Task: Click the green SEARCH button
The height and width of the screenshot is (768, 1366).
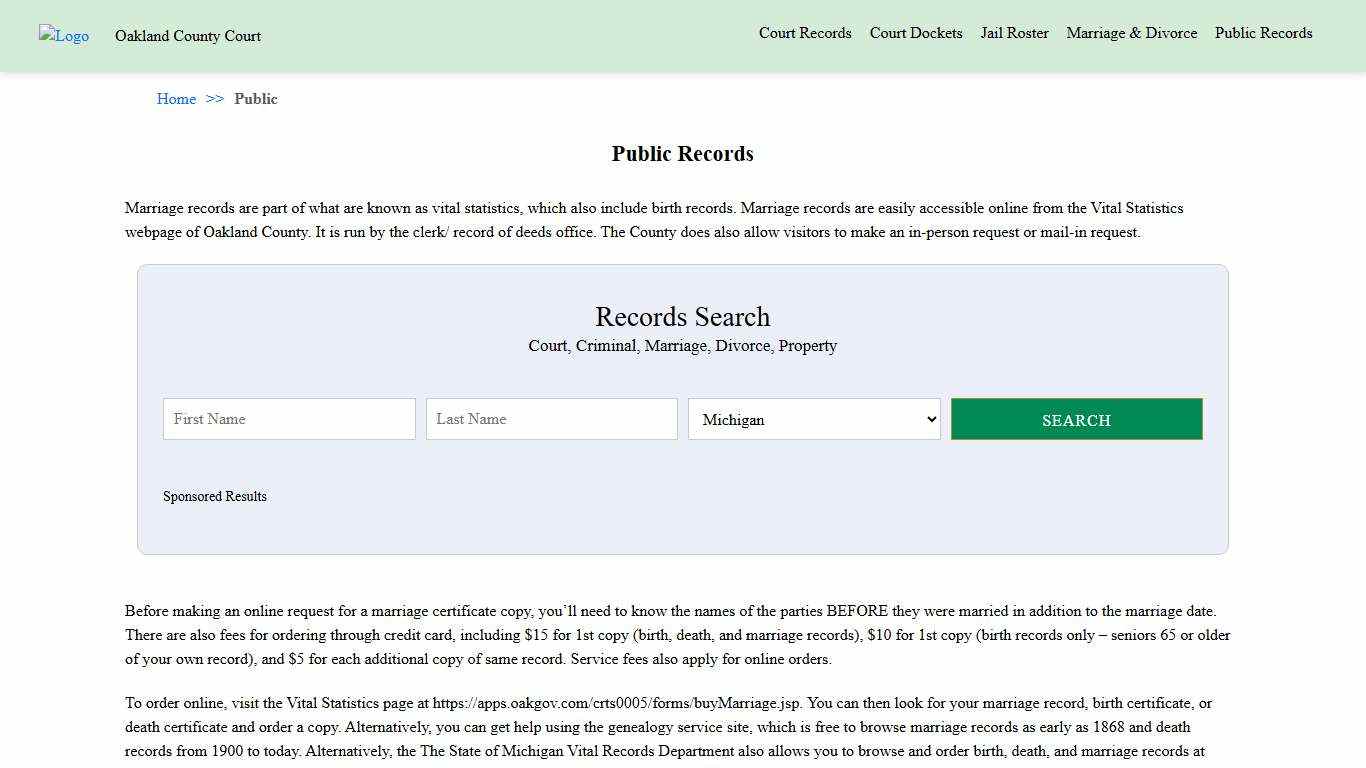Action: (1076, 419)
